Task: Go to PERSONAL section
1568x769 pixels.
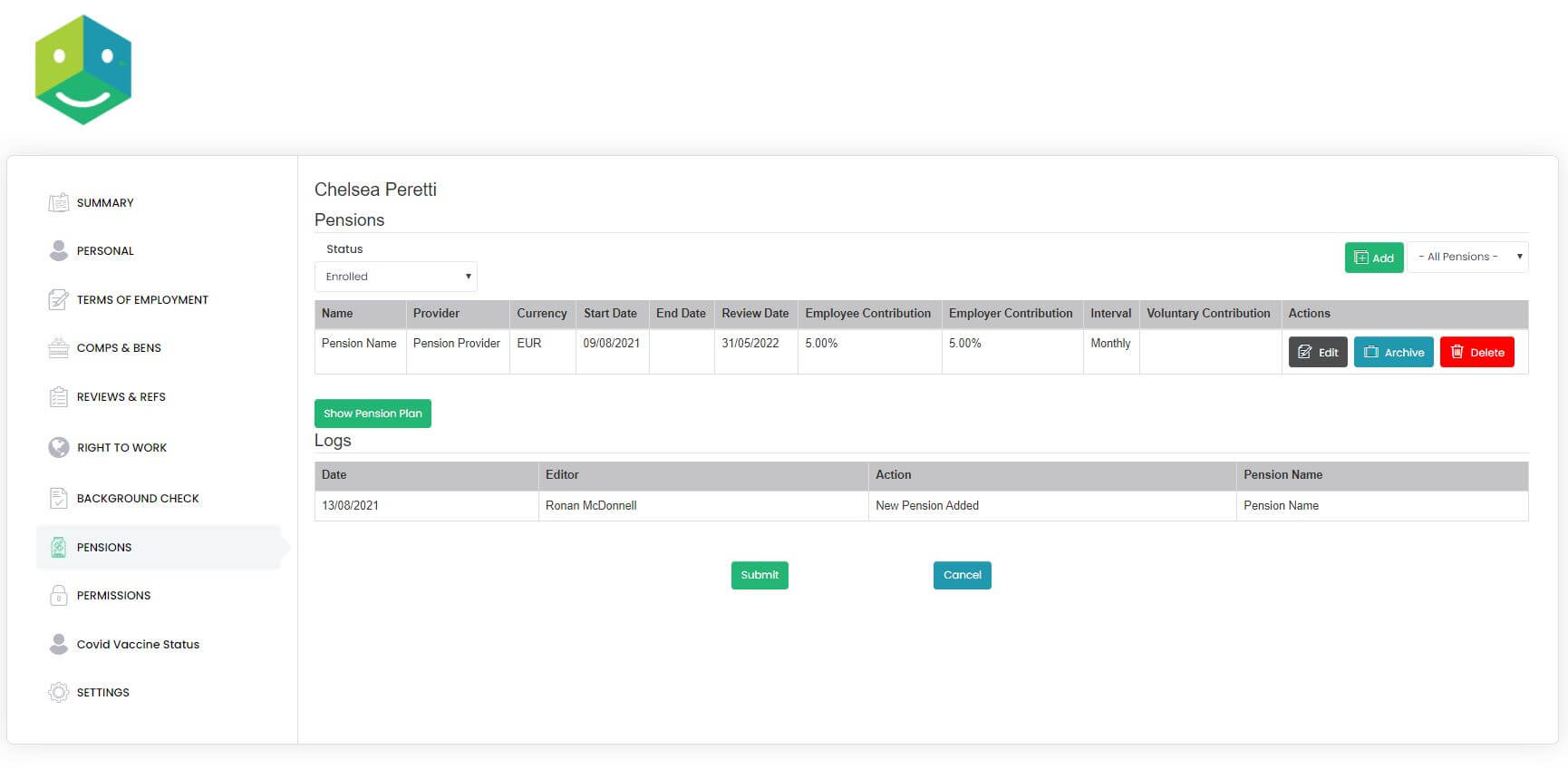Action: click(x=105, y=251)
